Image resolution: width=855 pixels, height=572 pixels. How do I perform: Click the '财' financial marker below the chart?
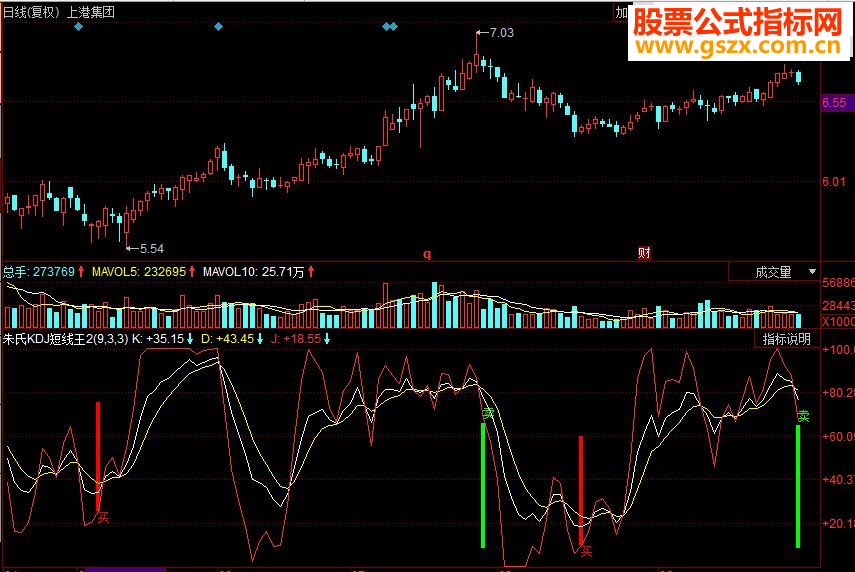click(644, 252)
